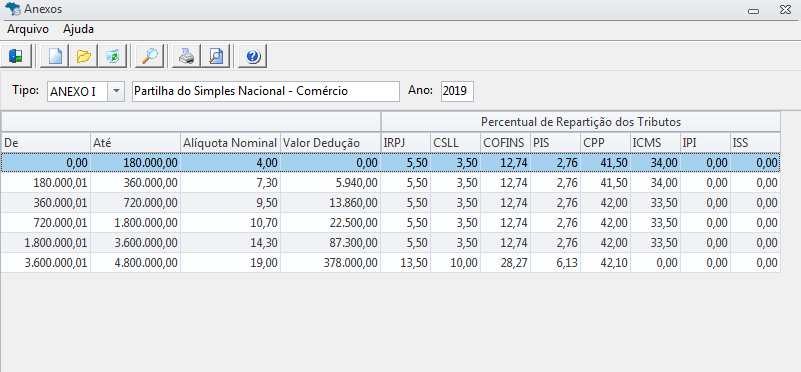Click the IPI column header
Screen dimensions: 801x372
(706, 143)
